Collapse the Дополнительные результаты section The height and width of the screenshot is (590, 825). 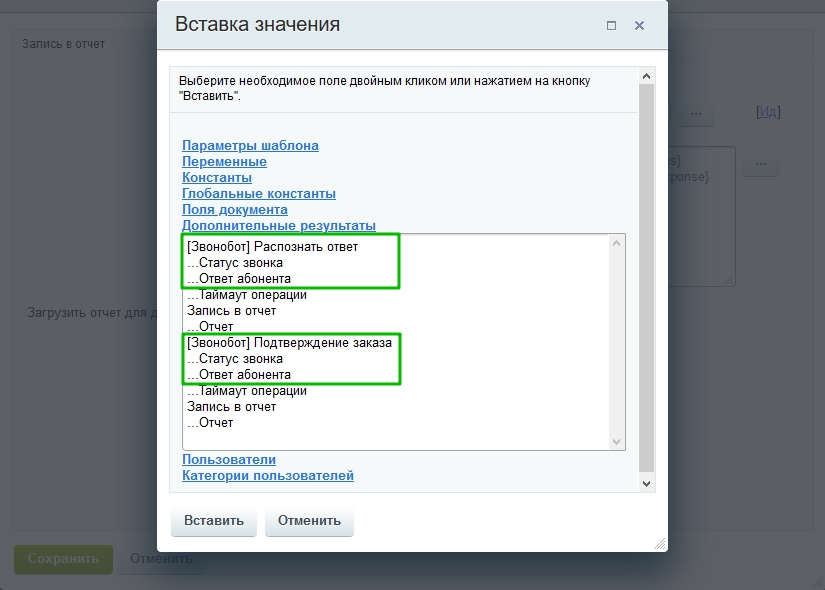pos(278,226)
